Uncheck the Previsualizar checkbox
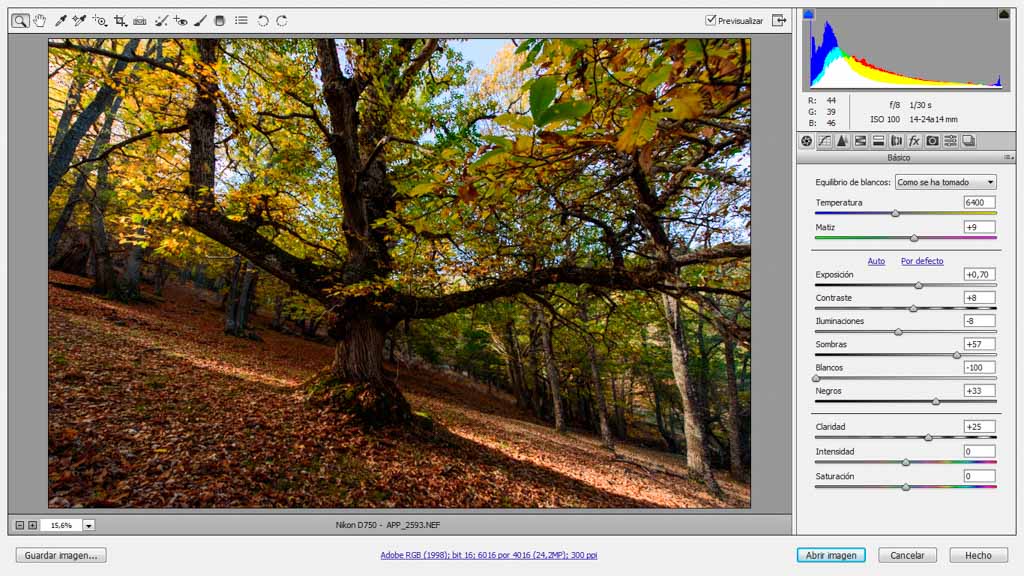1024x576 pixels. (711, 20)
